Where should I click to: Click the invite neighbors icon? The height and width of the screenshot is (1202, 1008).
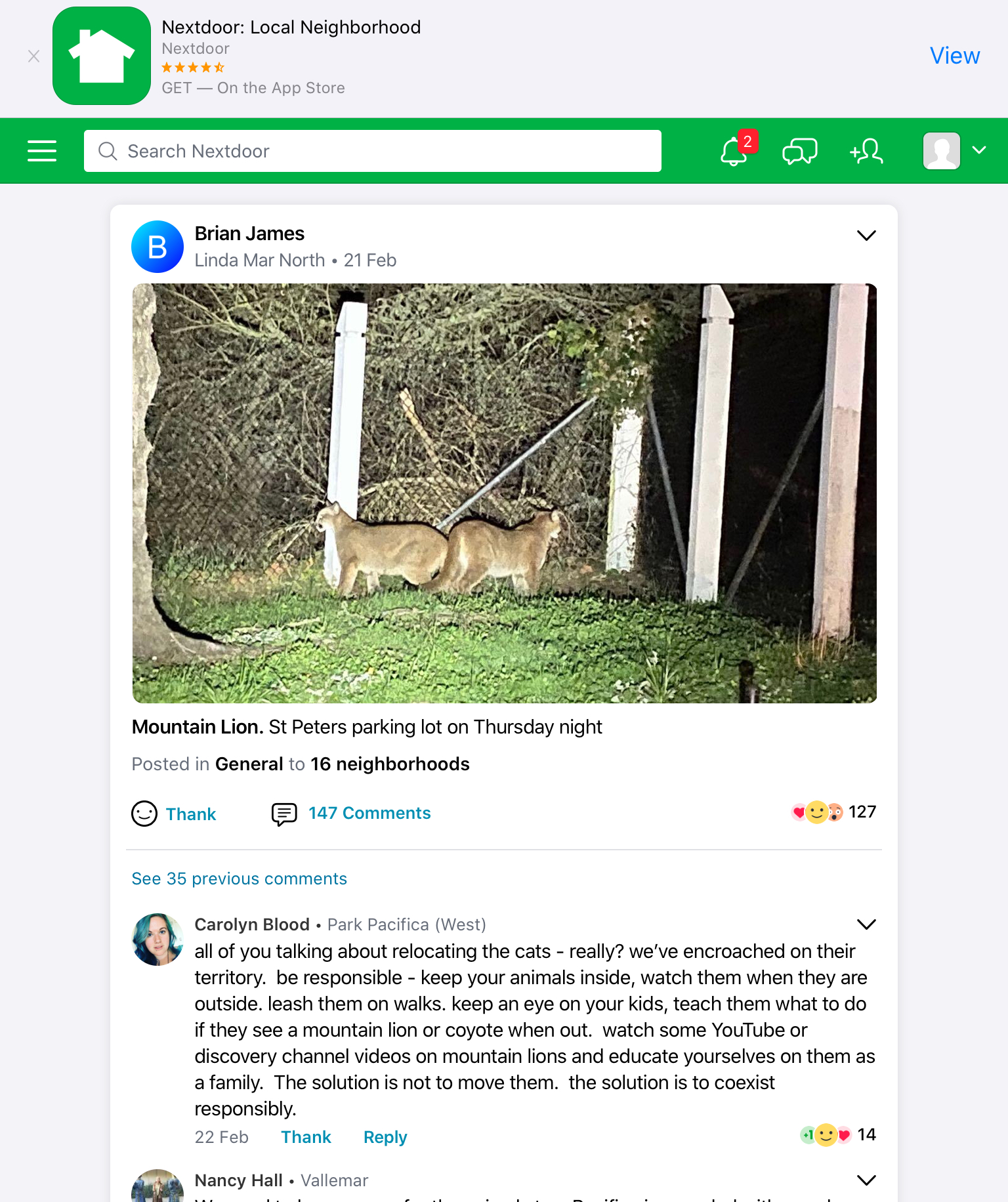pyautogui.click(x=866, y=152)
